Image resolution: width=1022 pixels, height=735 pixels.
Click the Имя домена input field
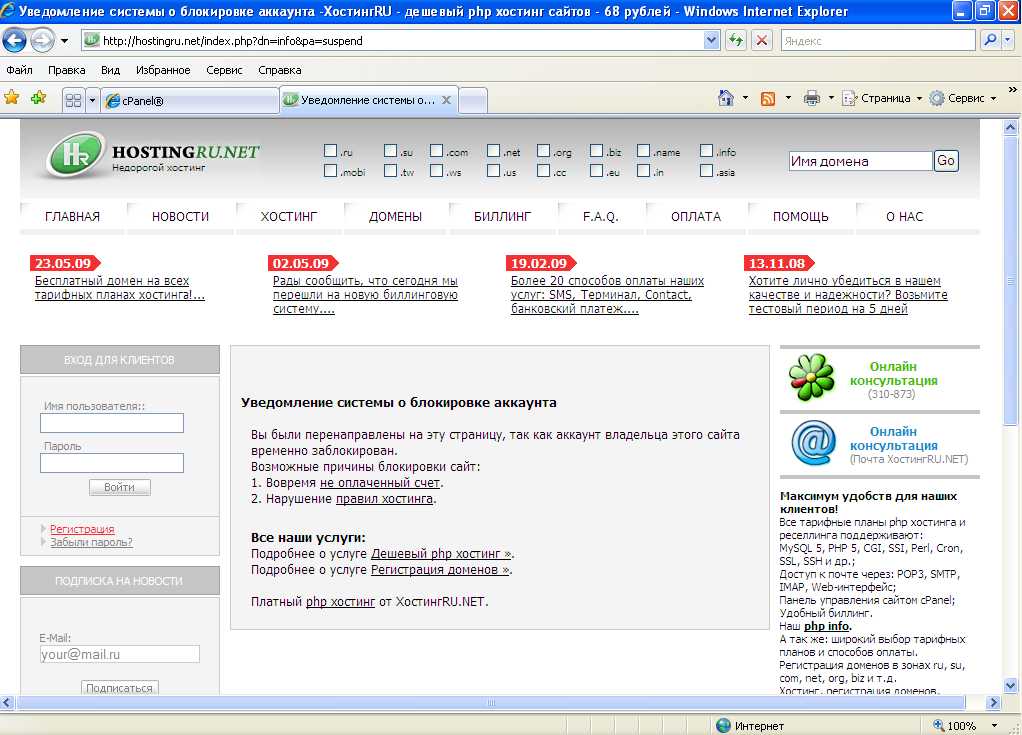coord(860,161)
